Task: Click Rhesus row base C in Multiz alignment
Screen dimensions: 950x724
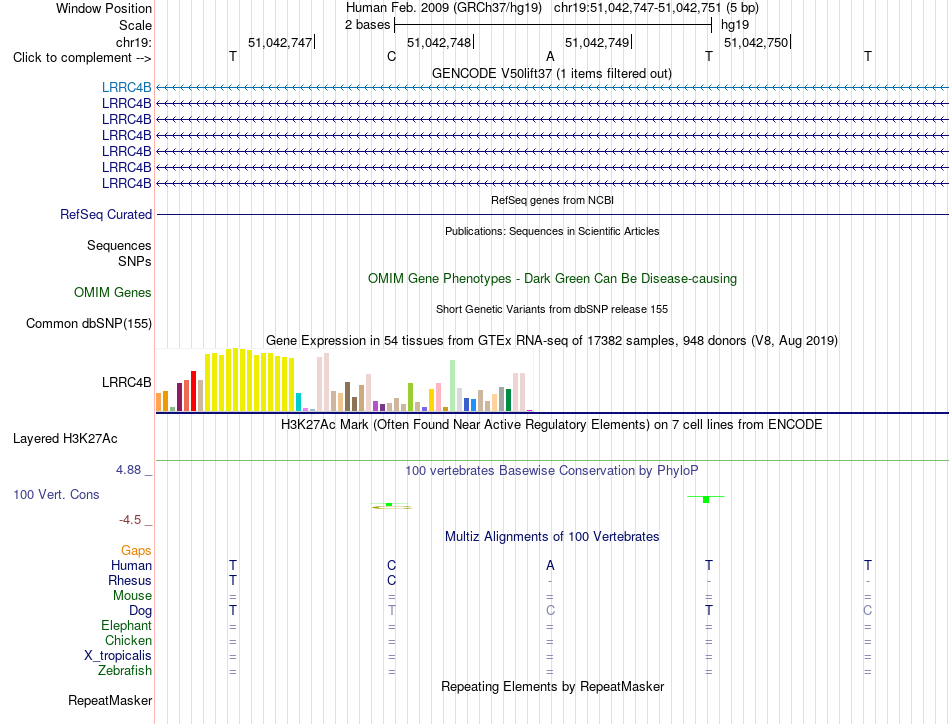Action: tap(391, 580)
